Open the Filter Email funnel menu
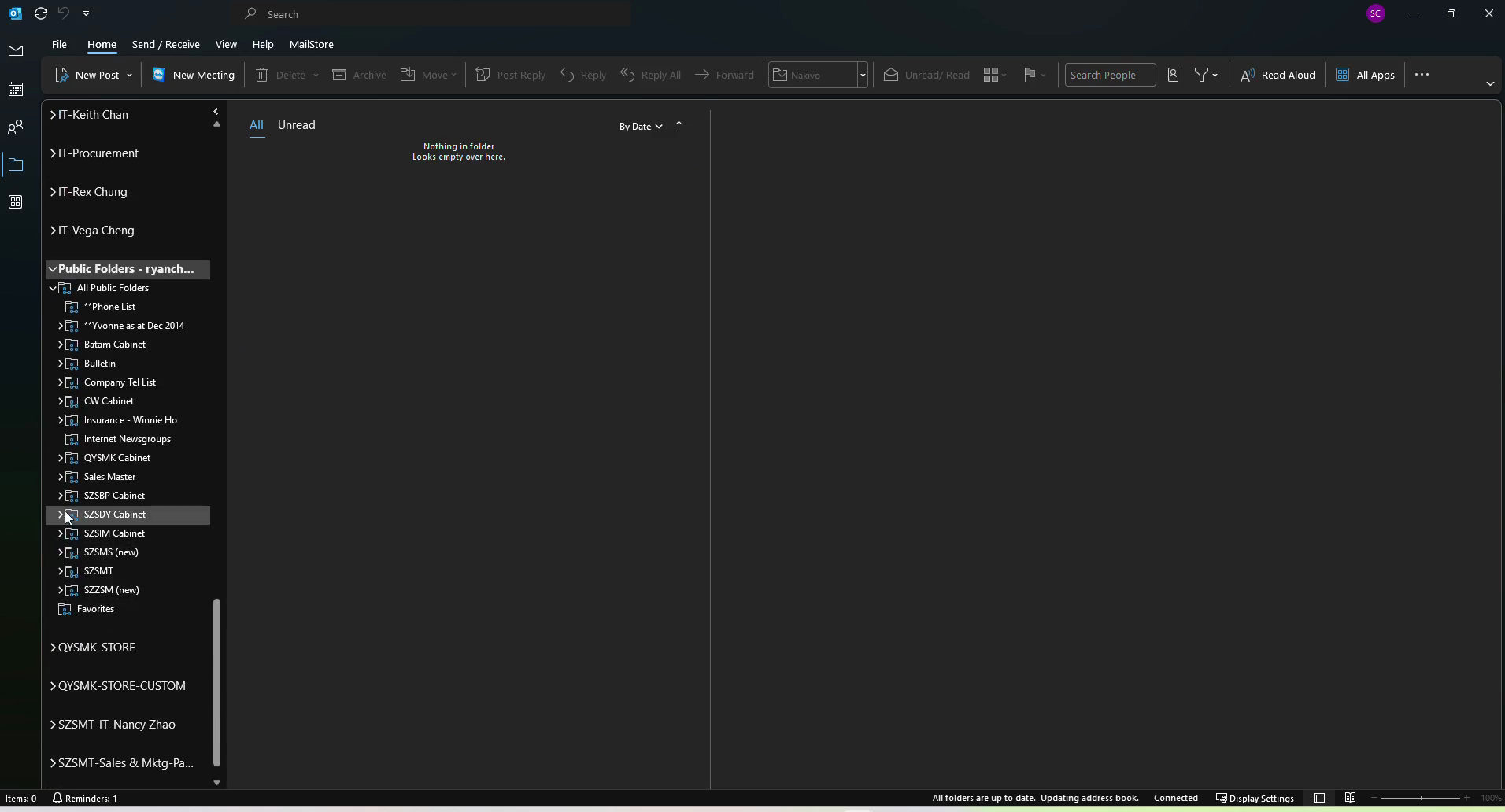 pos(1206,75)
